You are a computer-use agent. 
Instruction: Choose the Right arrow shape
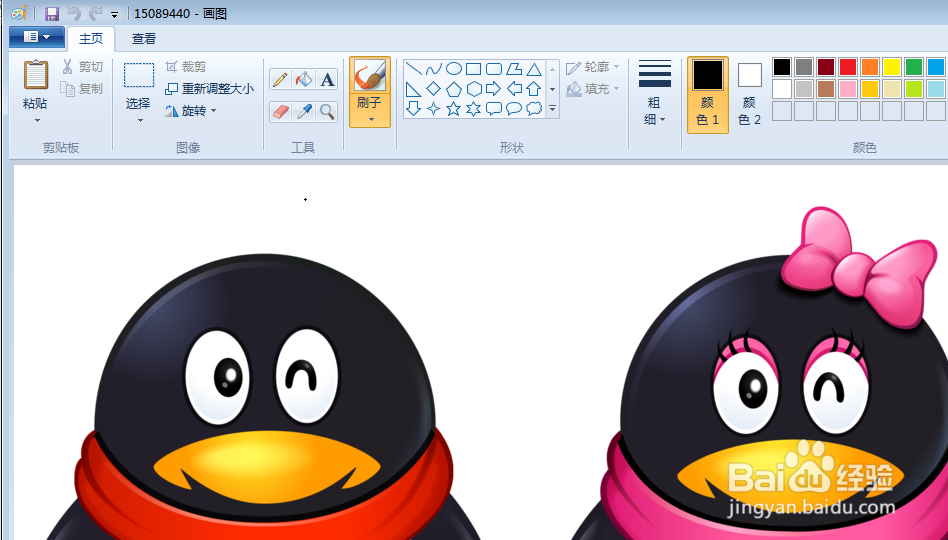(494, 89)
